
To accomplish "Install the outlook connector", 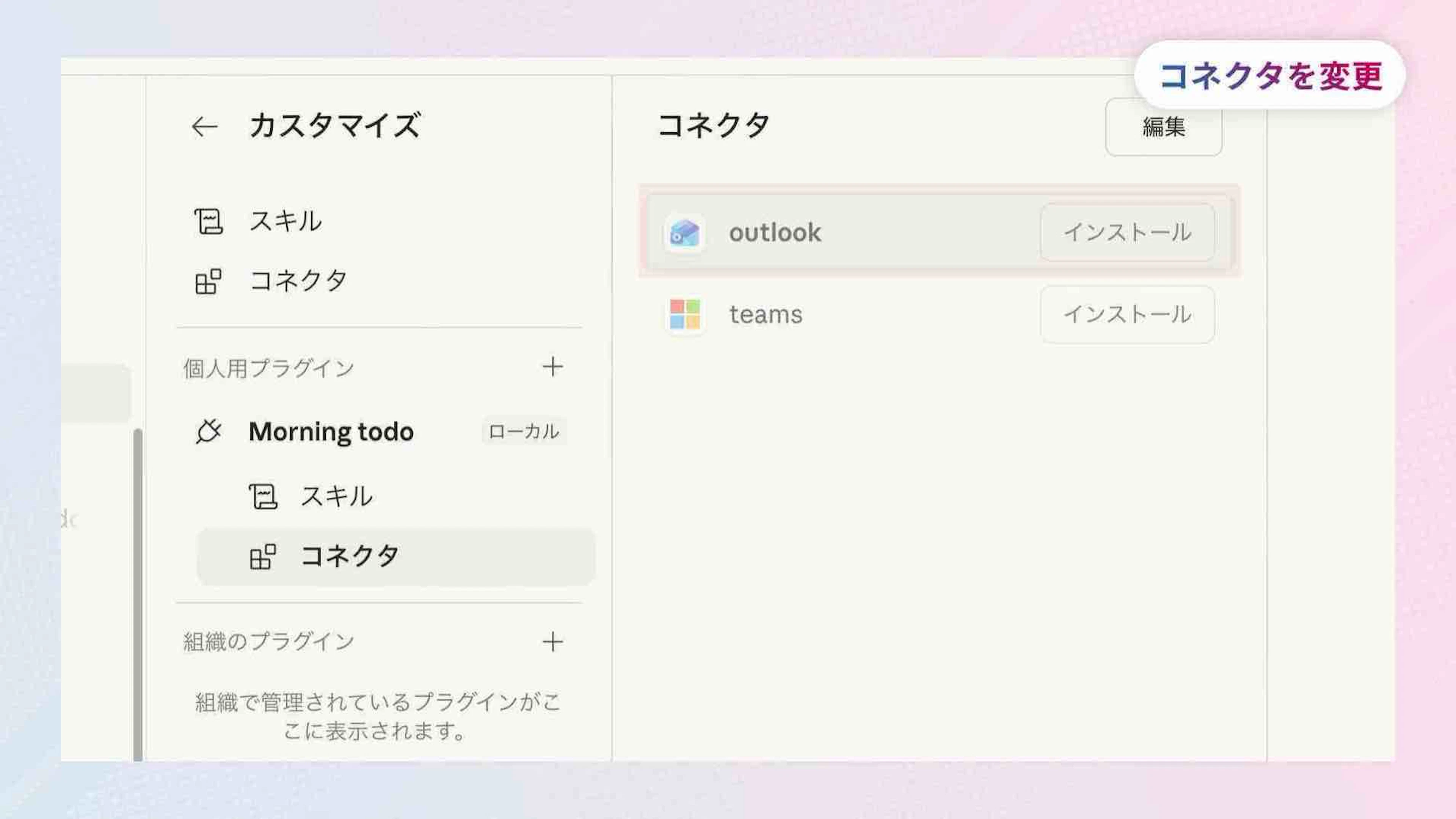I will pyautogui.click(x=1127, y=233).
